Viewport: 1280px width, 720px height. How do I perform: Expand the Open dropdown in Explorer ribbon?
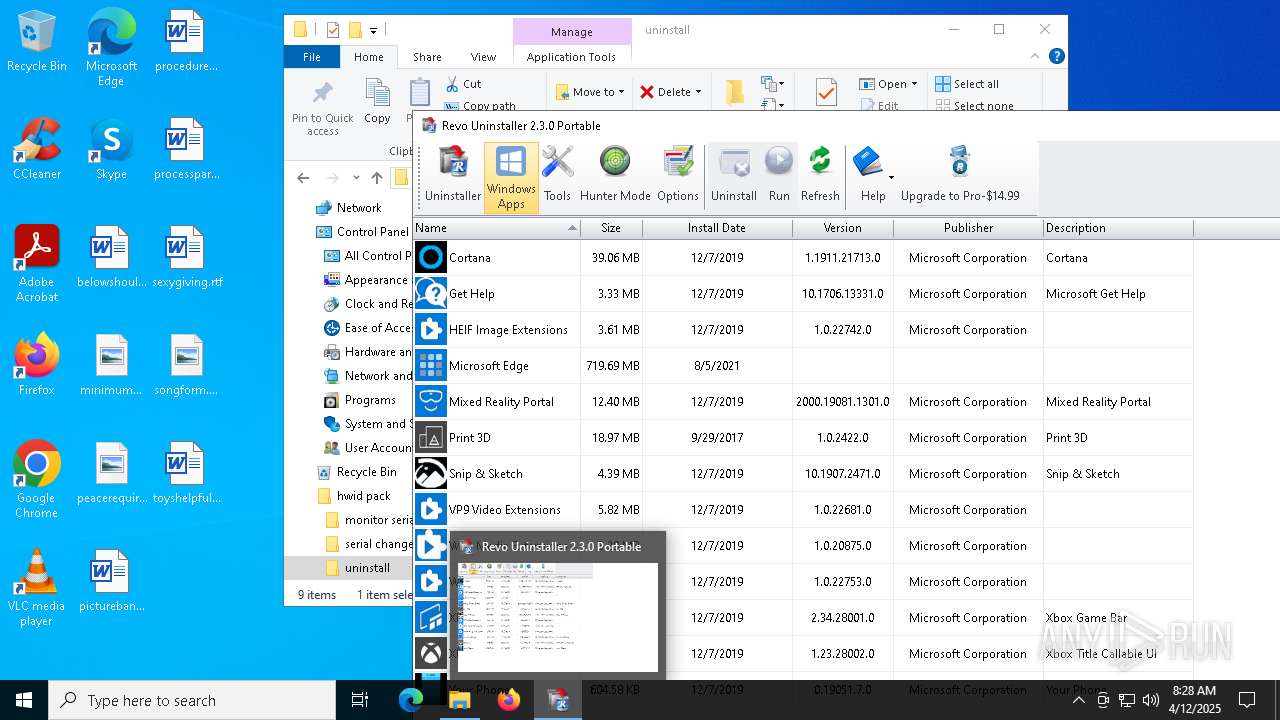click(x=914, y=84)
